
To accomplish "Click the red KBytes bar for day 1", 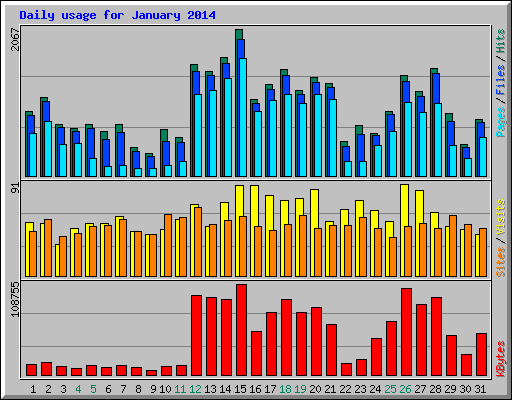I will 31,370.
